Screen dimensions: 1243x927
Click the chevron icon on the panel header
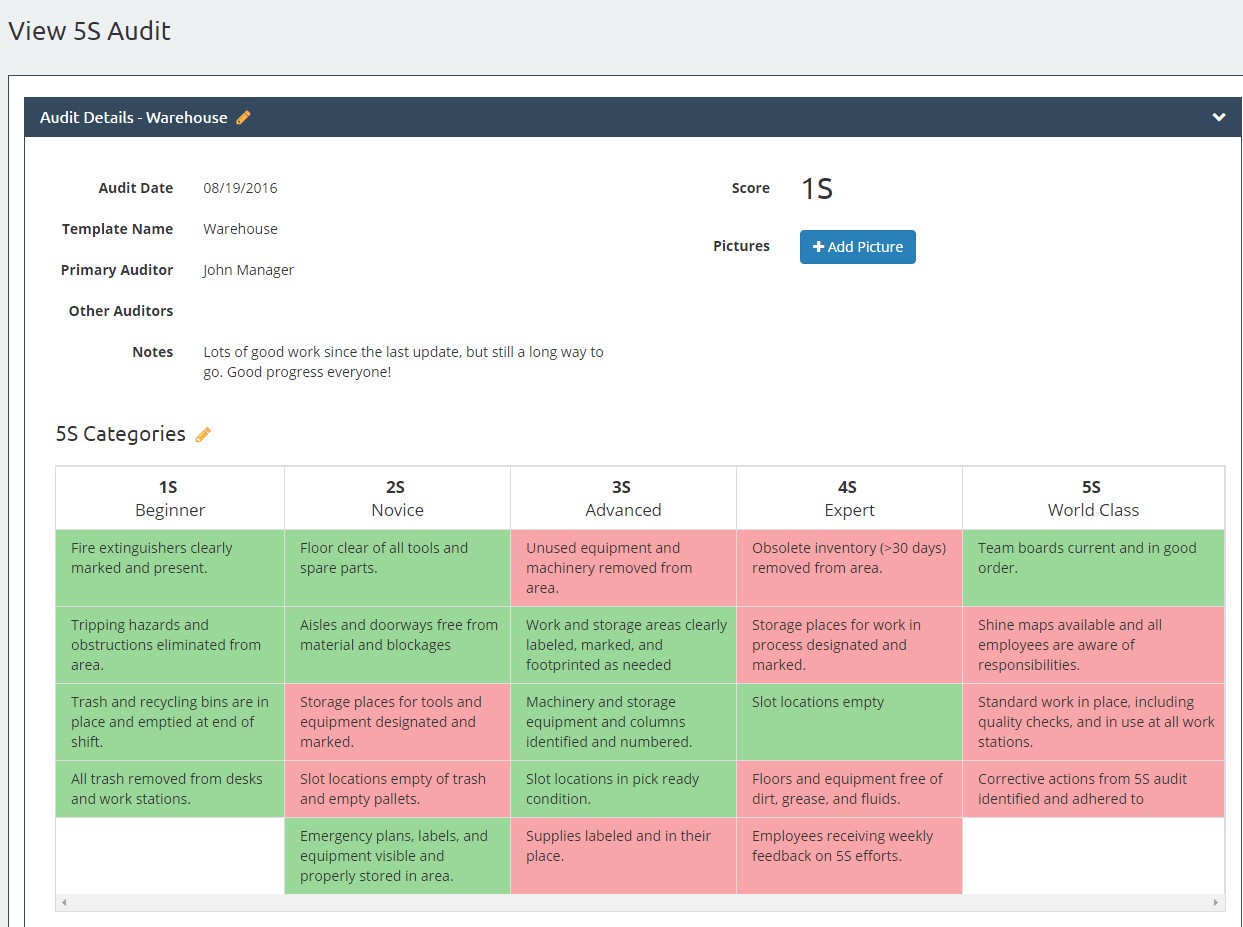1218,117
